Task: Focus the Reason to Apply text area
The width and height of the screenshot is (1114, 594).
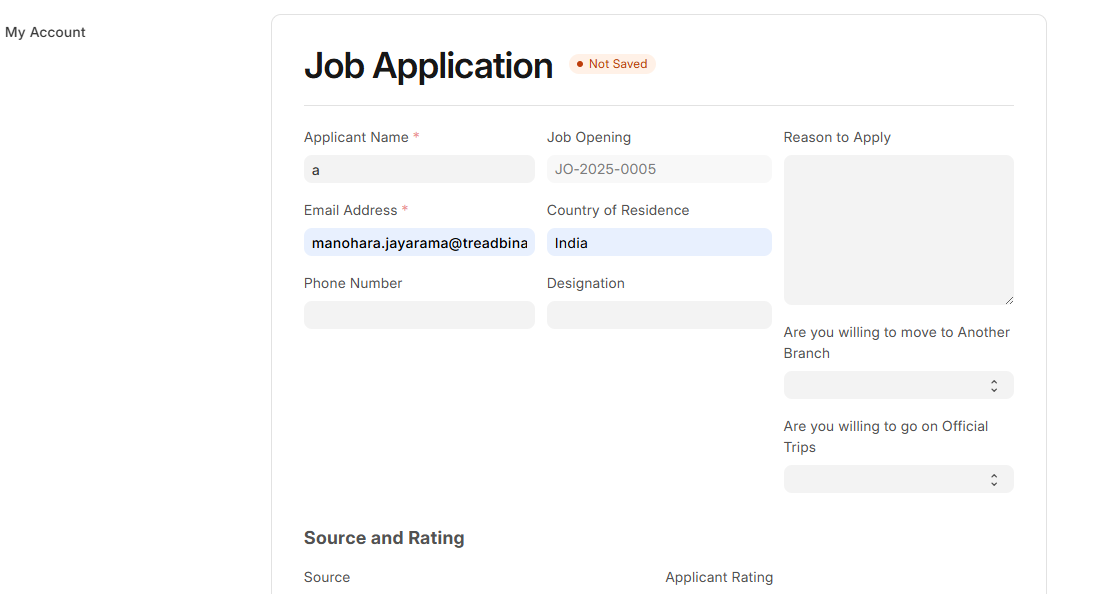Action: [x=898, y=229]
